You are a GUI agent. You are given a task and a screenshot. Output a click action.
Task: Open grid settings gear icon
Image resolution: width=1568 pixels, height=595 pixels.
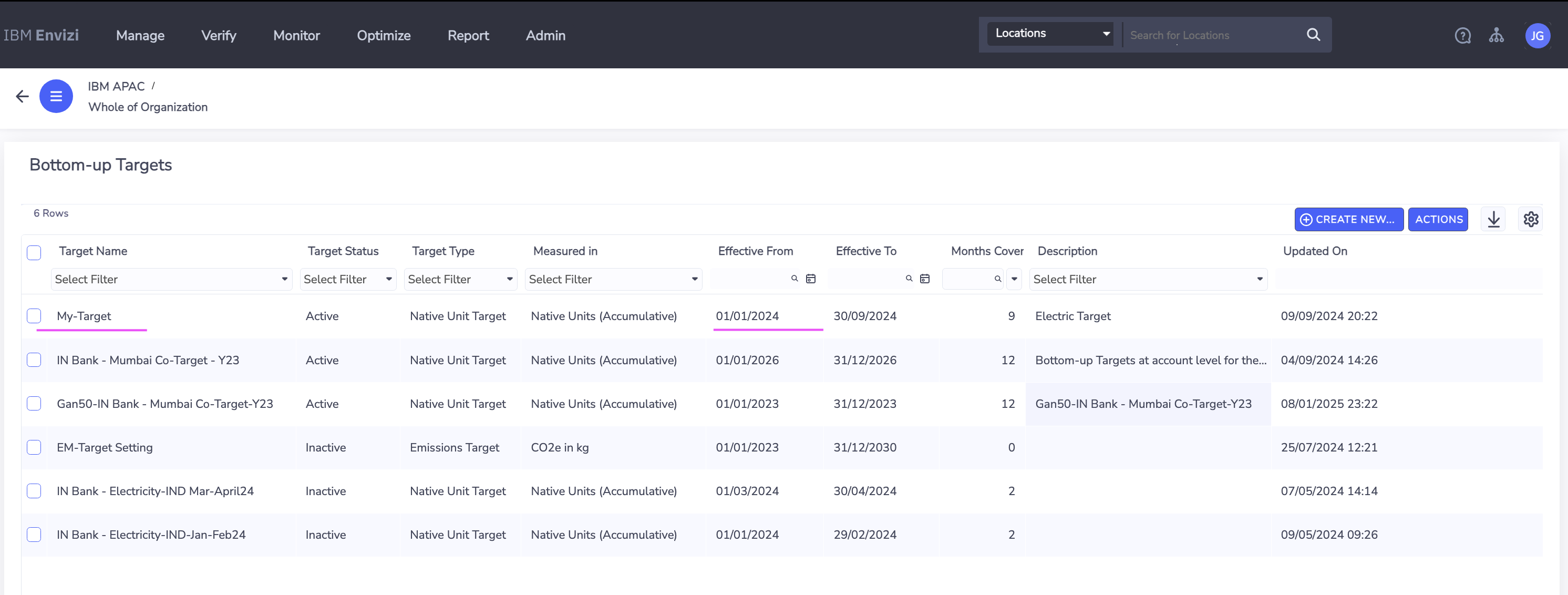point(1530,219)
